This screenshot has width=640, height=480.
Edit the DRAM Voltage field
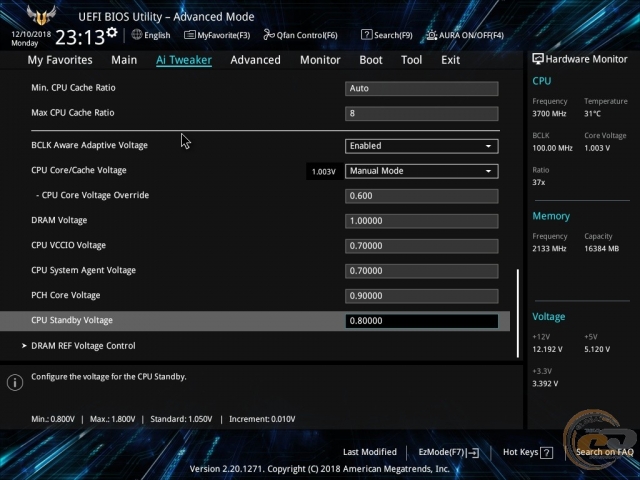422,221
